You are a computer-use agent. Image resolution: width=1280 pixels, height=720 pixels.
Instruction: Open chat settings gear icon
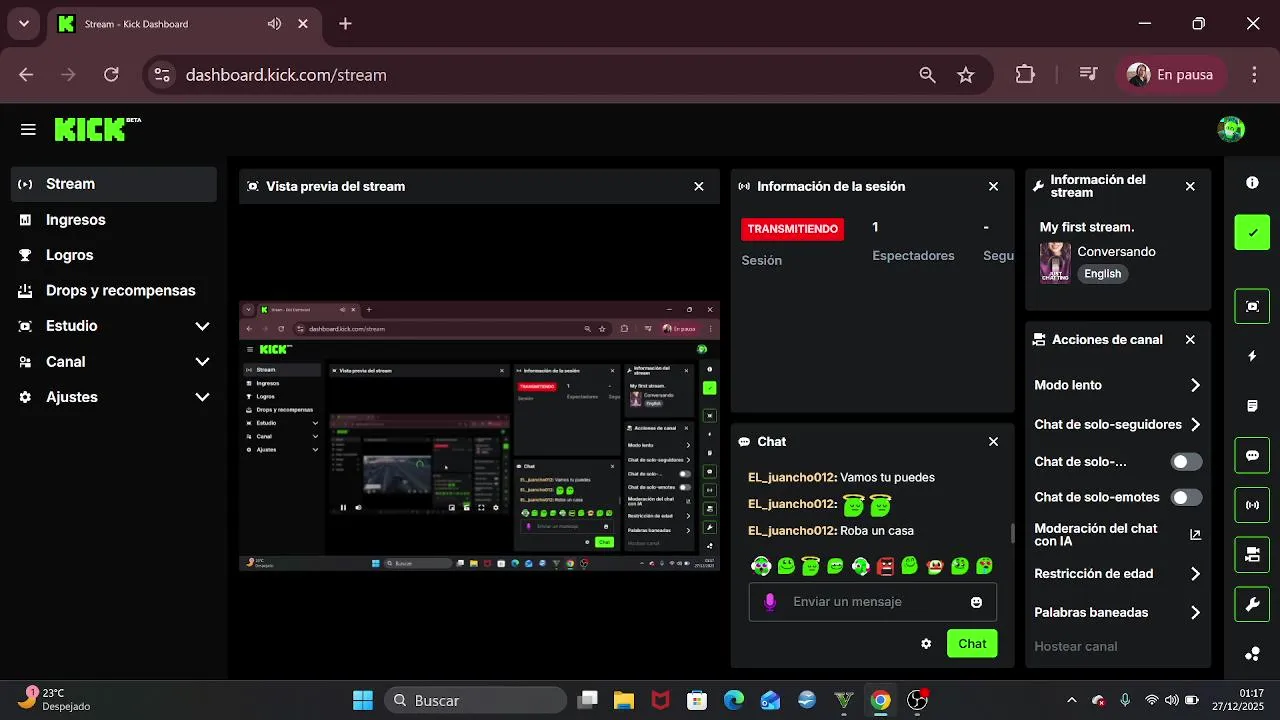926,644
